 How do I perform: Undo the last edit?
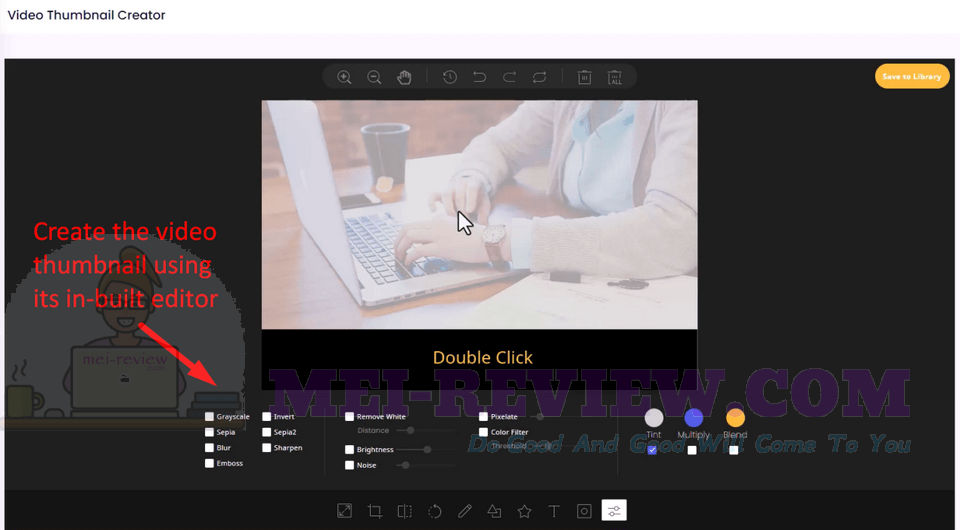479,77
